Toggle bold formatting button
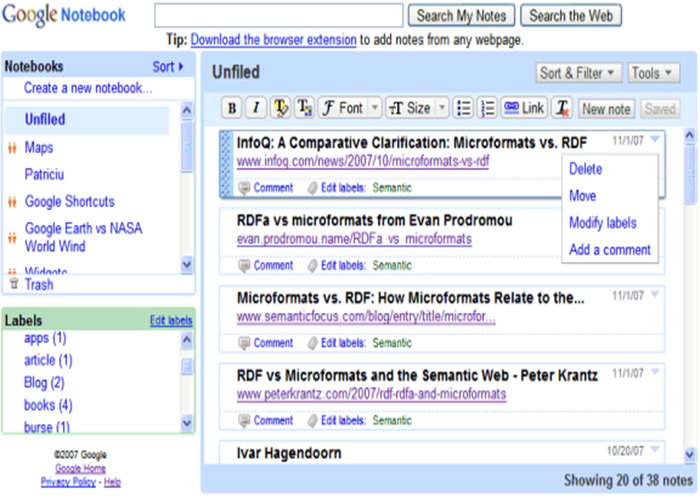The width and height of the screenshot is (700, 500). (232, 108)
